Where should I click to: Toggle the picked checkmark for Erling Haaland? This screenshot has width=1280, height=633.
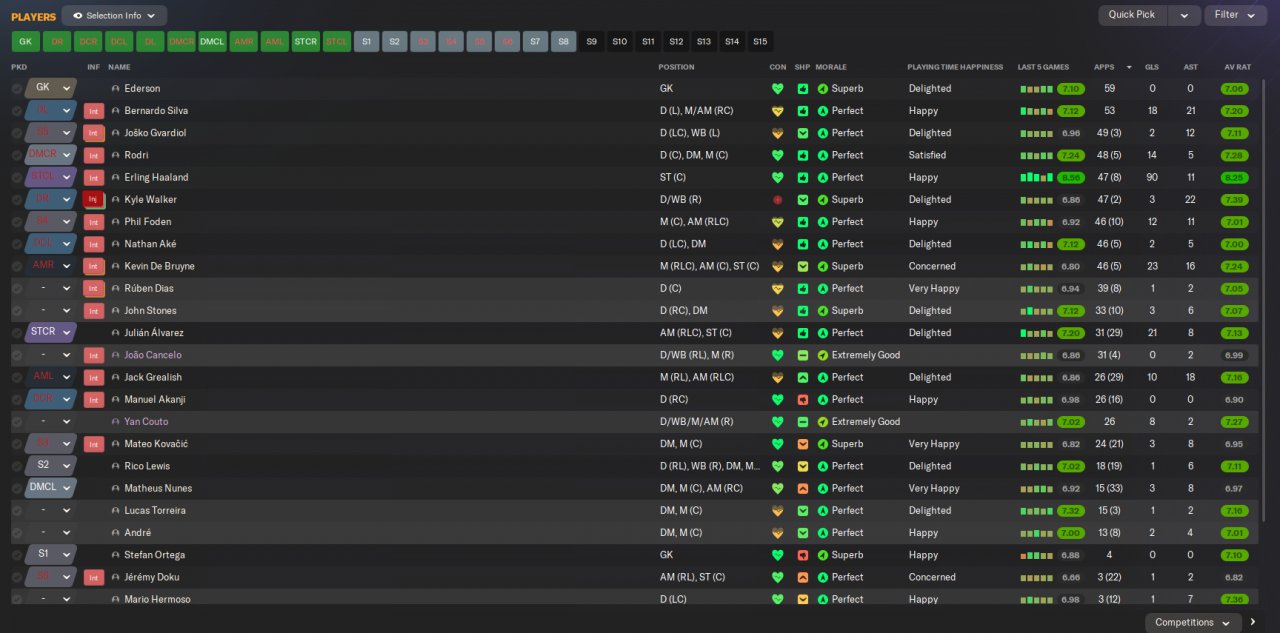[x=17, y=178]
